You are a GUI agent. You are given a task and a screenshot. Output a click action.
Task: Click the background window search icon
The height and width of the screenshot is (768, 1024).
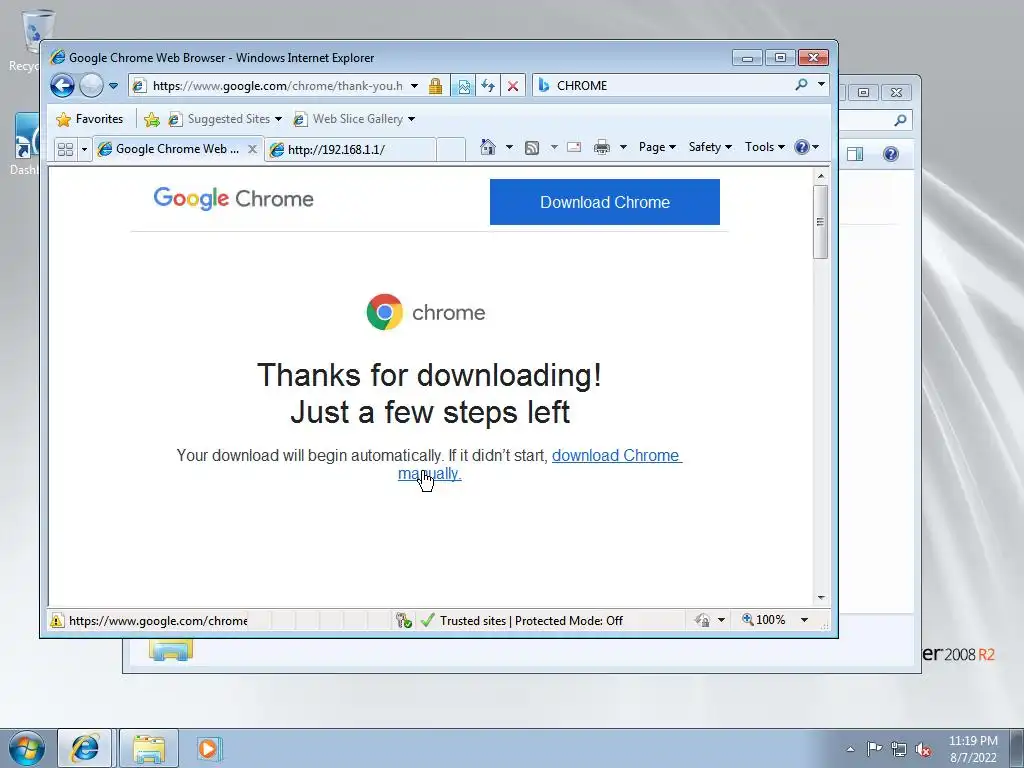[900, 120]
